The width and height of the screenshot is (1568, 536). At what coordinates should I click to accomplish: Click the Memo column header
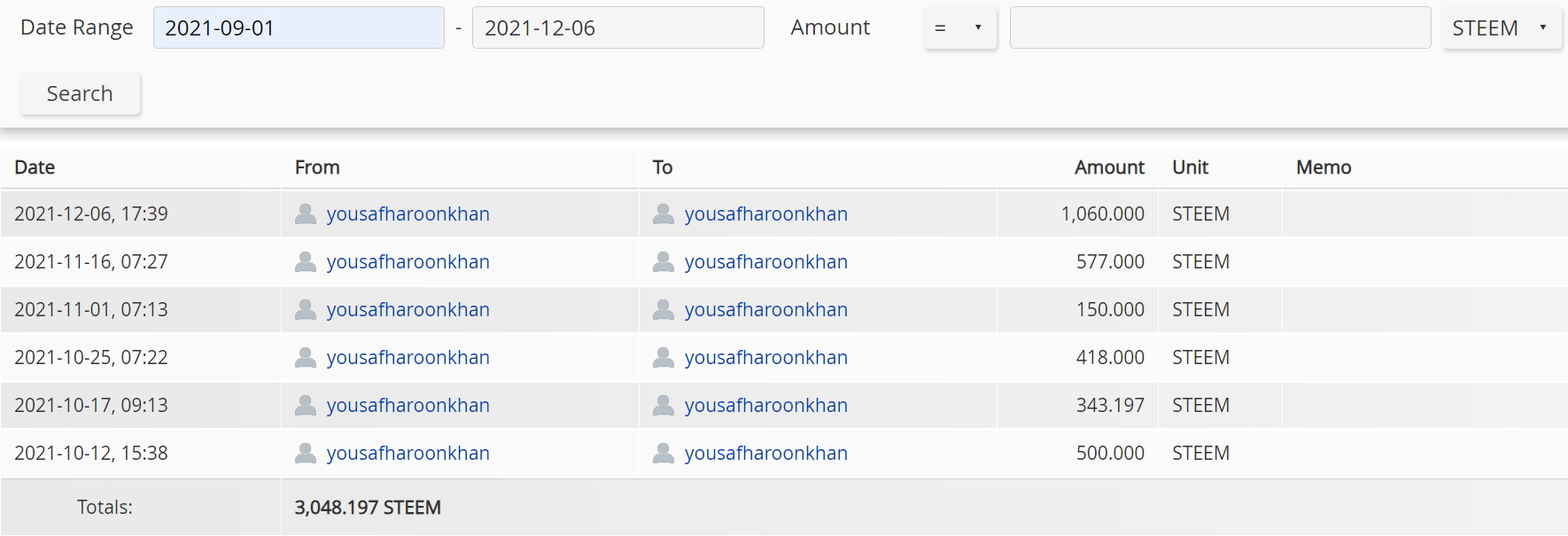coord(1323,167)
